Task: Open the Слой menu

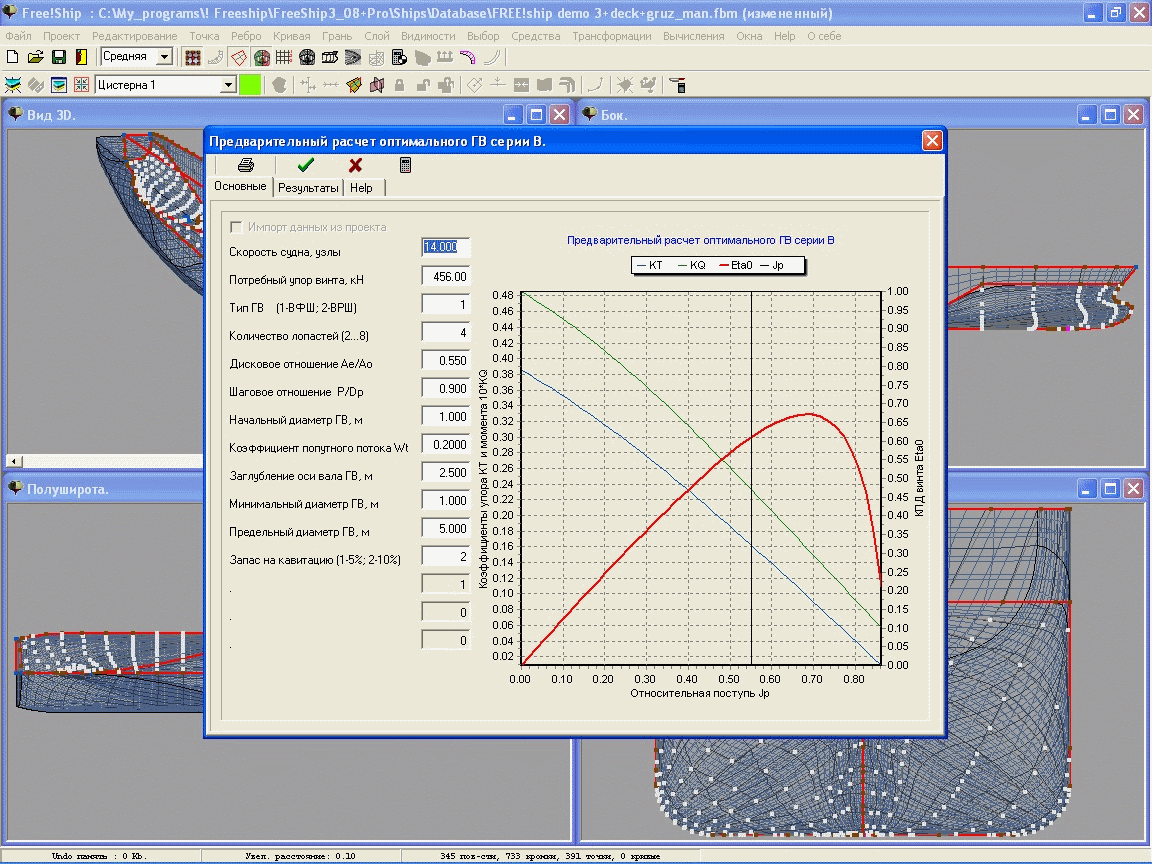Action: (377, 36)
